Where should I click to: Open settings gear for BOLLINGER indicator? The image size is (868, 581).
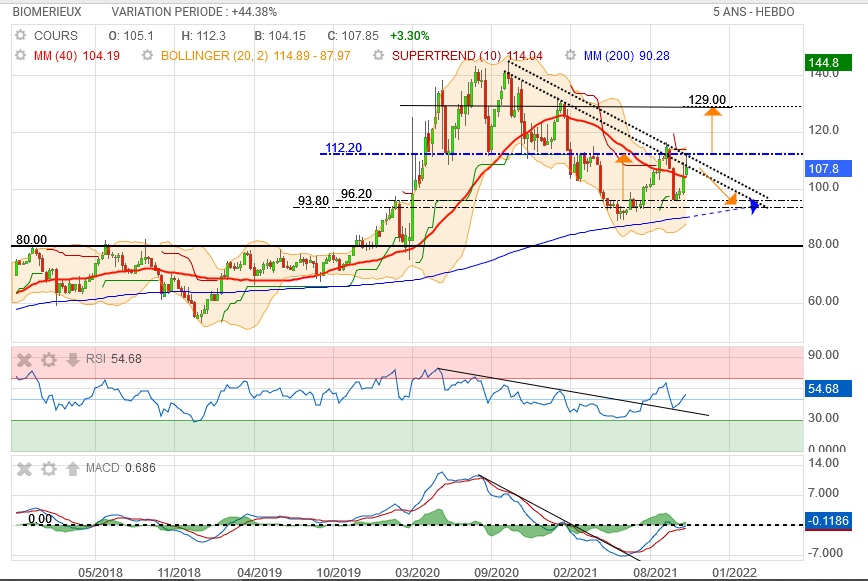(x=147, y=55)
